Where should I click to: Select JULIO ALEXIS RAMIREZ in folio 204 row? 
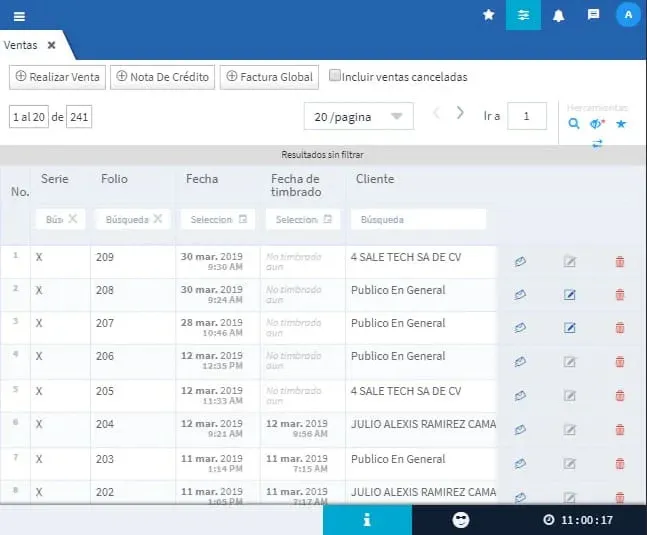click(423, 424)
